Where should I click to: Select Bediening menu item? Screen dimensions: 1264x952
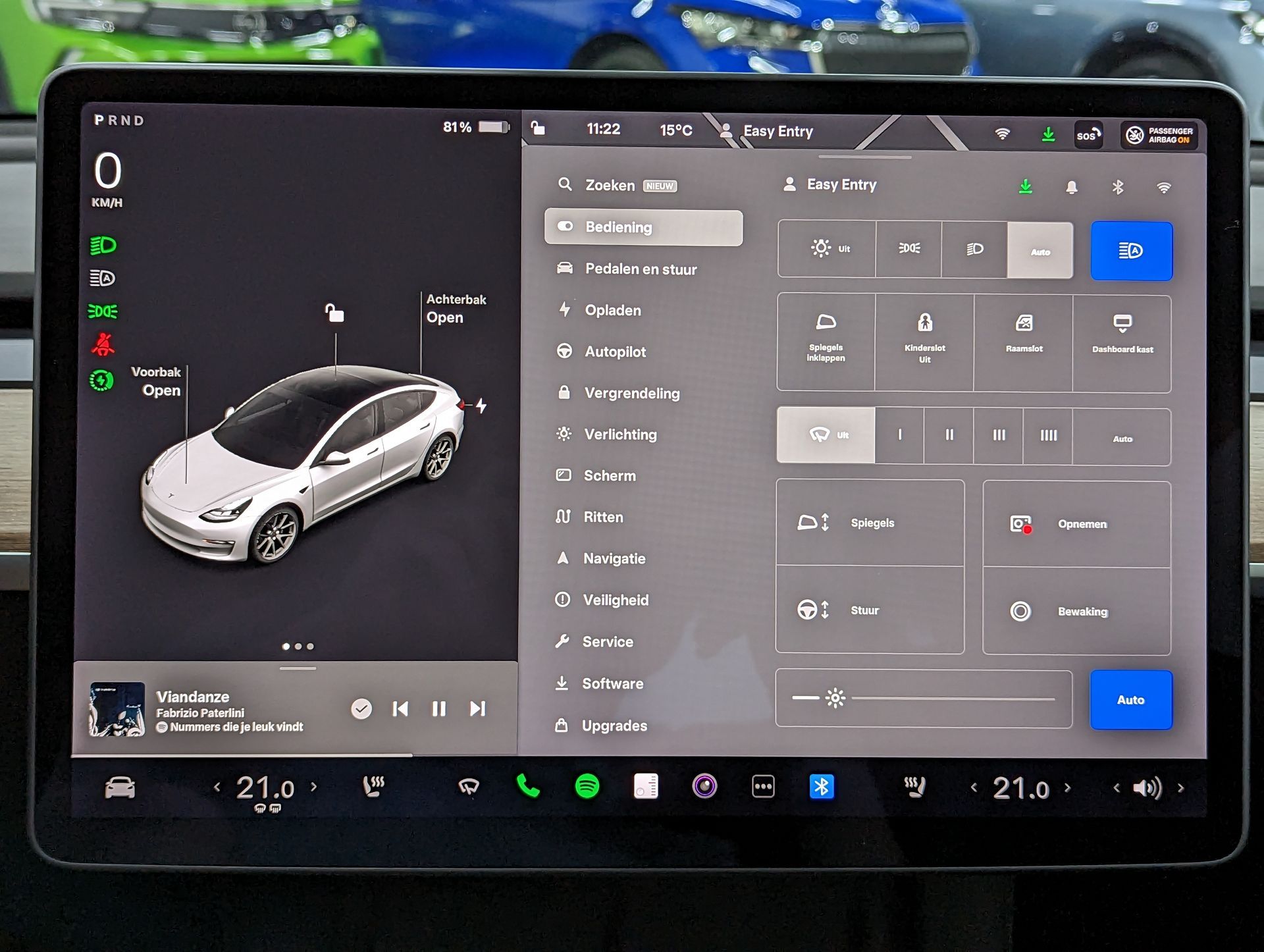pos(644,227)
